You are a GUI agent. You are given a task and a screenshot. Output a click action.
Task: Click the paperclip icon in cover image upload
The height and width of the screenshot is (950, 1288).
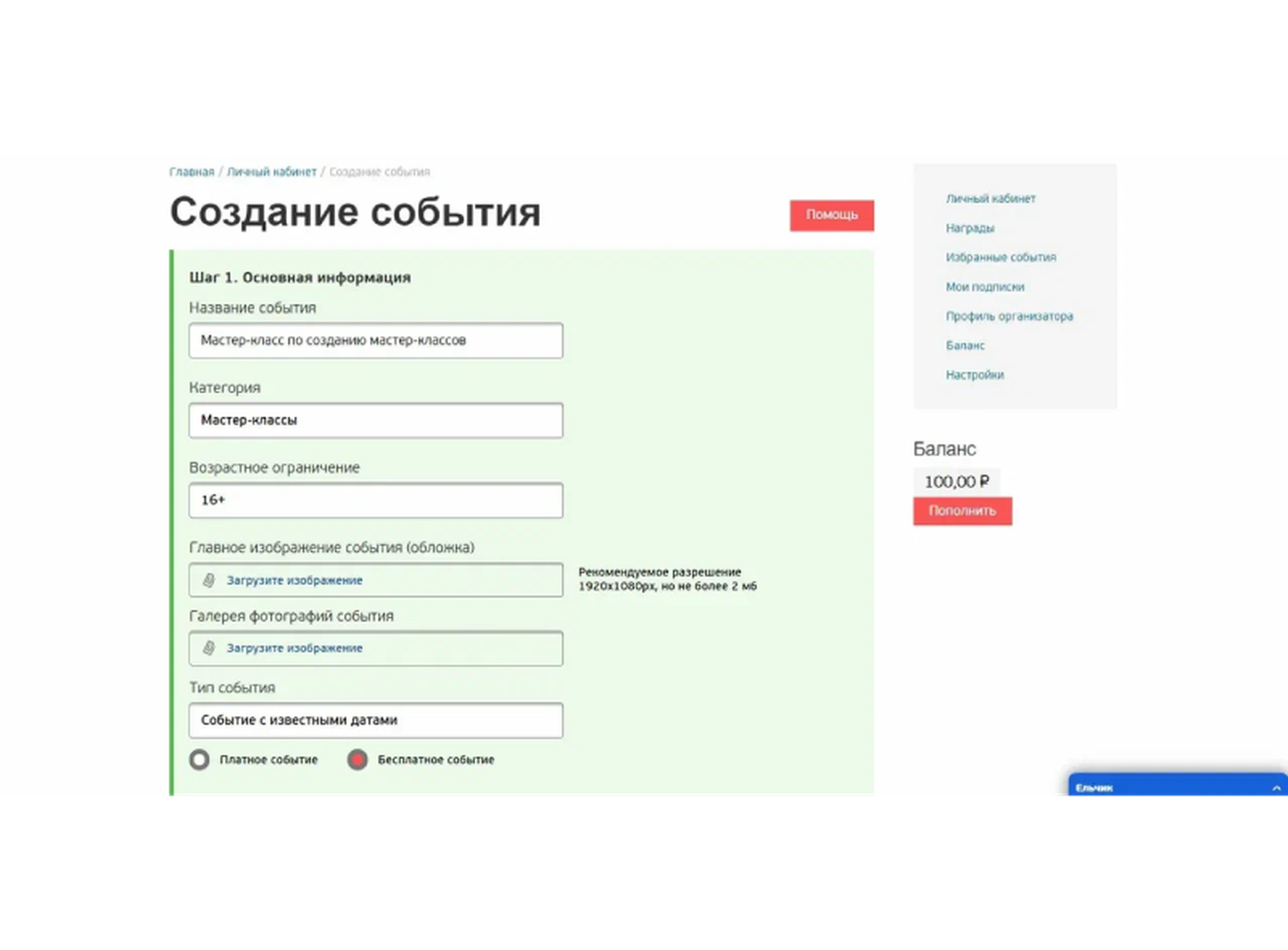pyautogui.click(x=209, y=580)
